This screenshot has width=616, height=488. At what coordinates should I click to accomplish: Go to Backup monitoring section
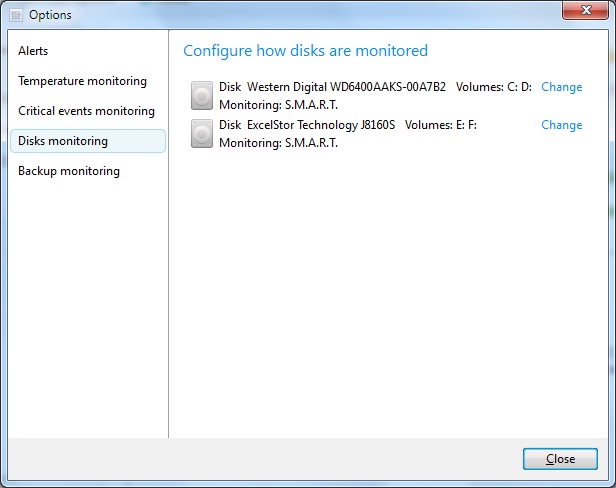69,171
